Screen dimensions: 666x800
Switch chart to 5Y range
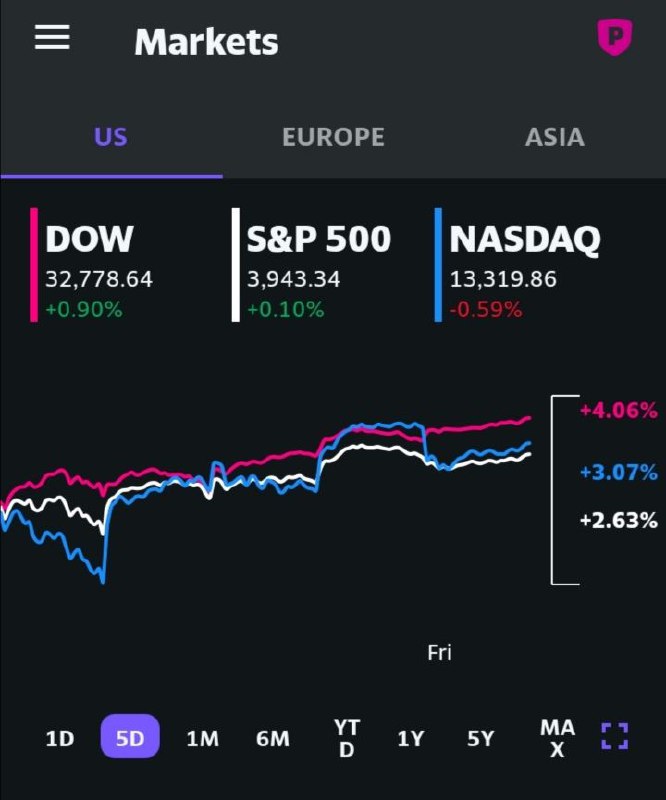(481, 739)
